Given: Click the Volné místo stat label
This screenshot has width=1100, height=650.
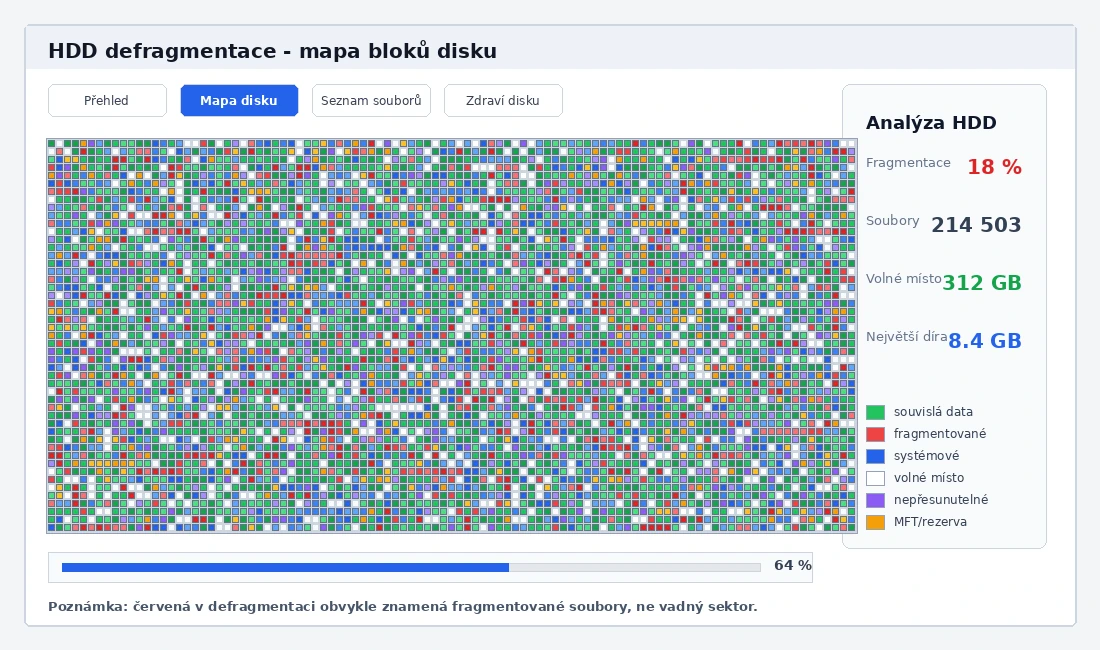Looking at the screenshot, I should tap(904, 278).
